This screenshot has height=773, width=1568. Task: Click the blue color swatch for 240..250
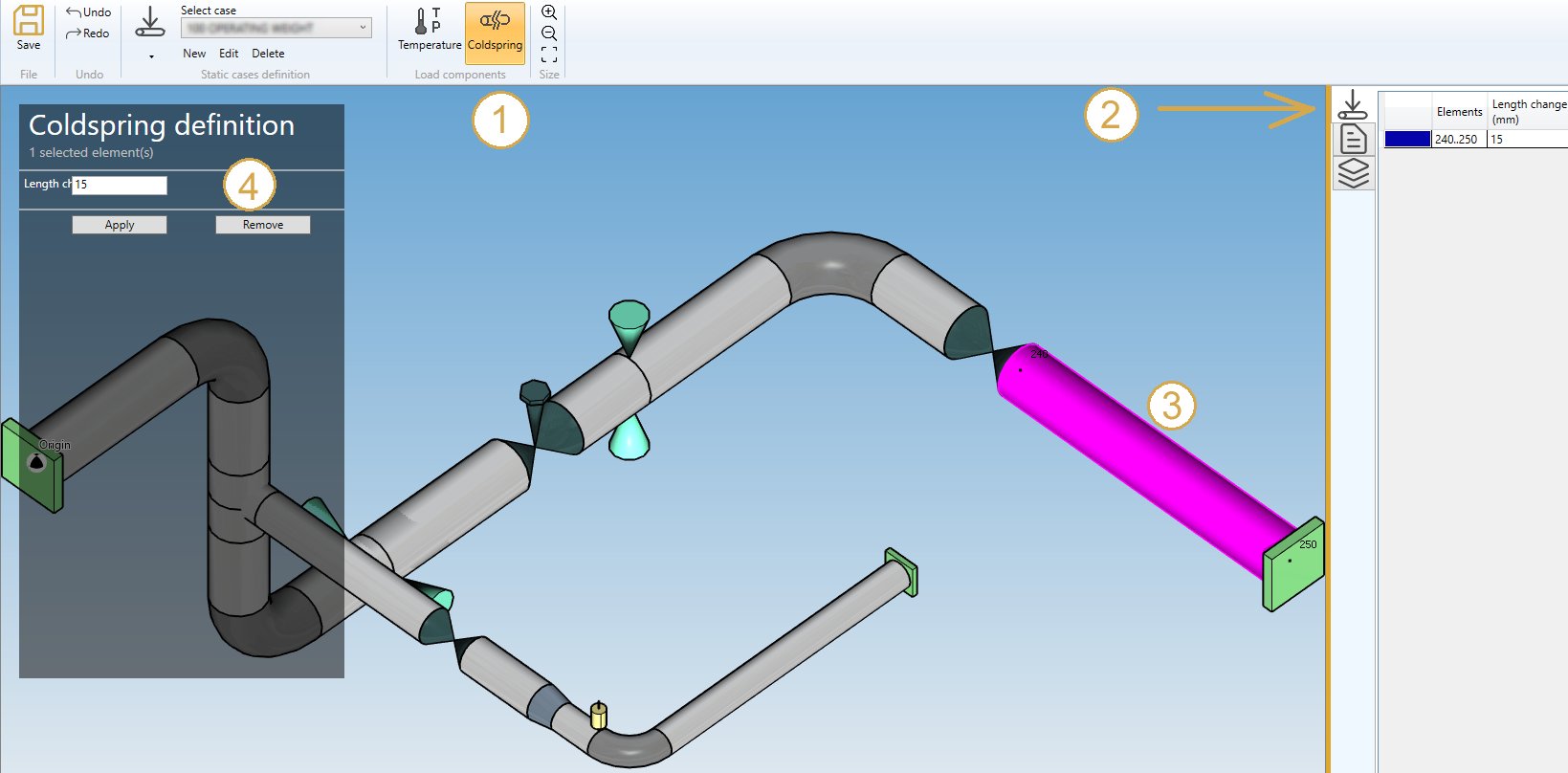tap(1407, 139)
